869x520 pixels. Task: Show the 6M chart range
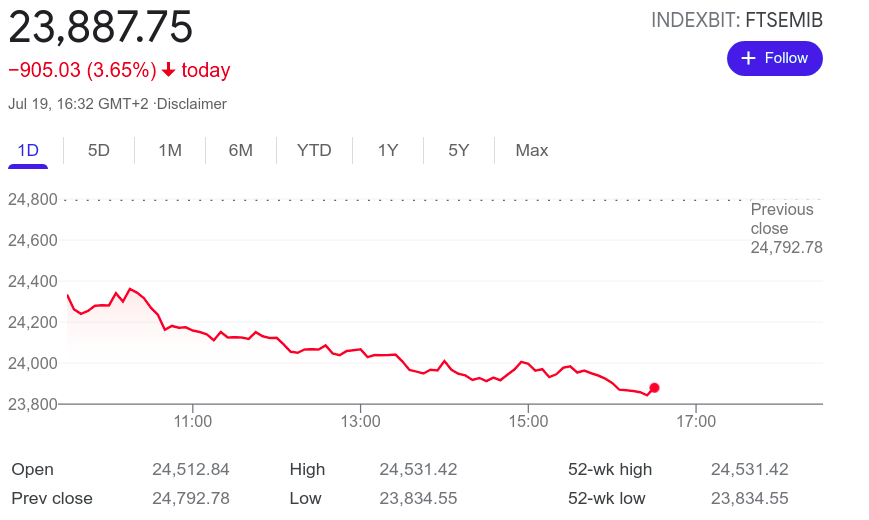coord(241,150)
